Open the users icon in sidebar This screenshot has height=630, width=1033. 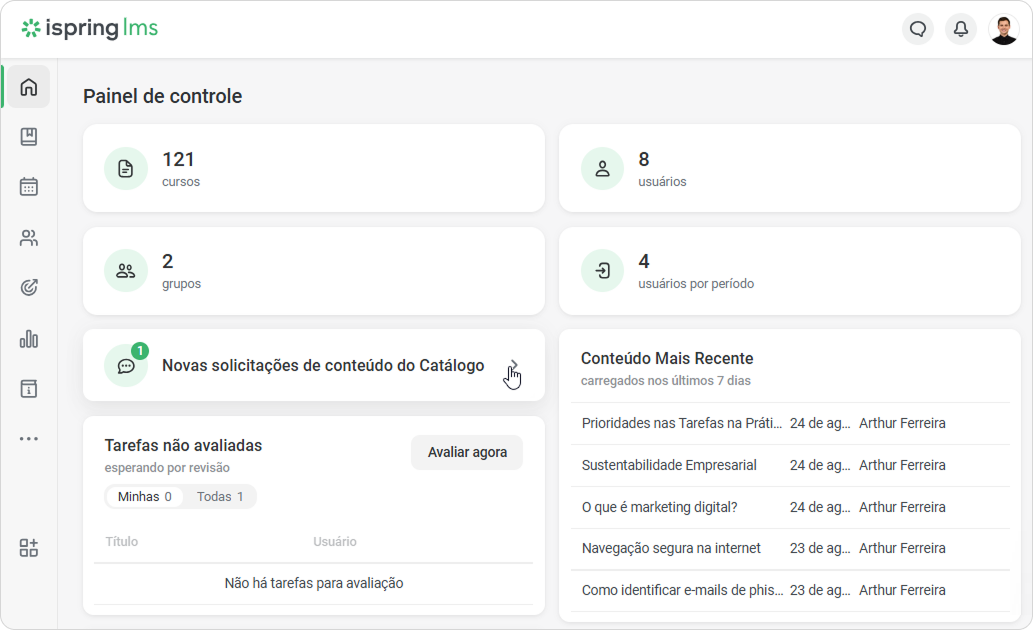28,237
